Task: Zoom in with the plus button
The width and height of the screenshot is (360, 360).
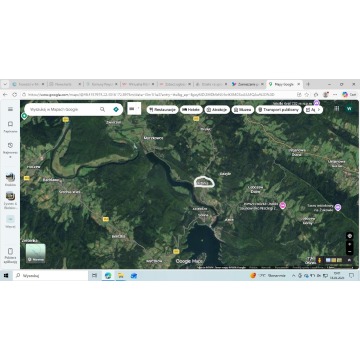Action: coord(349,244)
